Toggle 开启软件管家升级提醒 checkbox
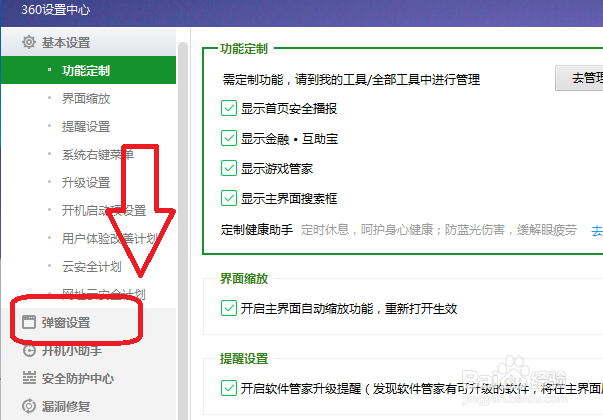The image size is (603, 420). (229, 388)
